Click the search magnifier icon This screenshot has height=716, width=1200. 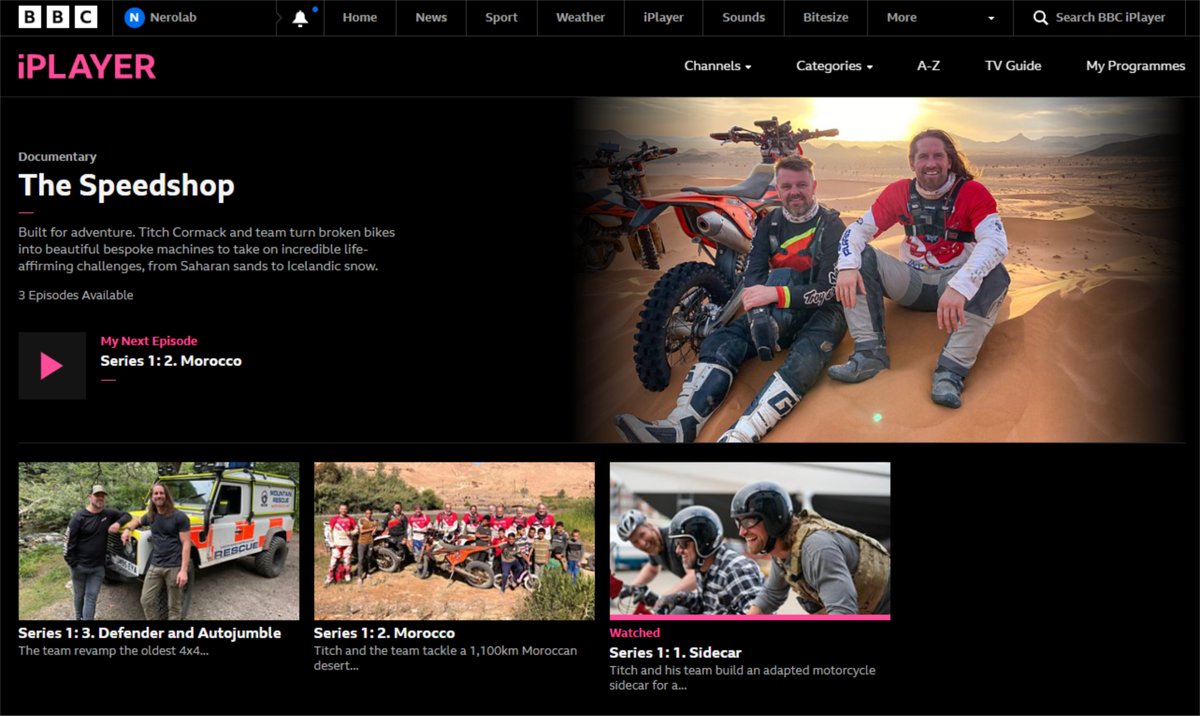(x=1041, y=17)
